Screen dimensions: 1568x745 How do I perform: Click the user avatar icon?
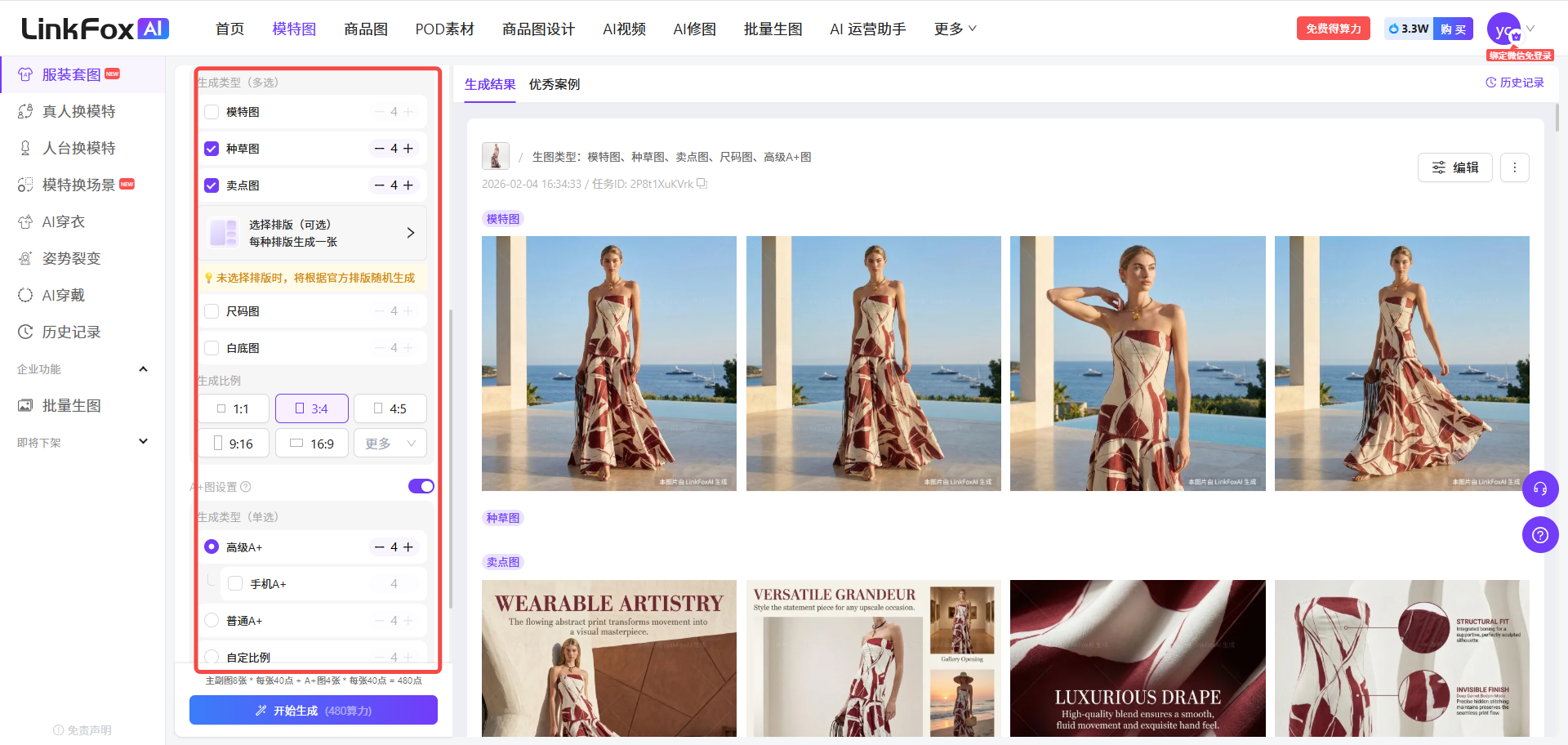point(1503,30)
